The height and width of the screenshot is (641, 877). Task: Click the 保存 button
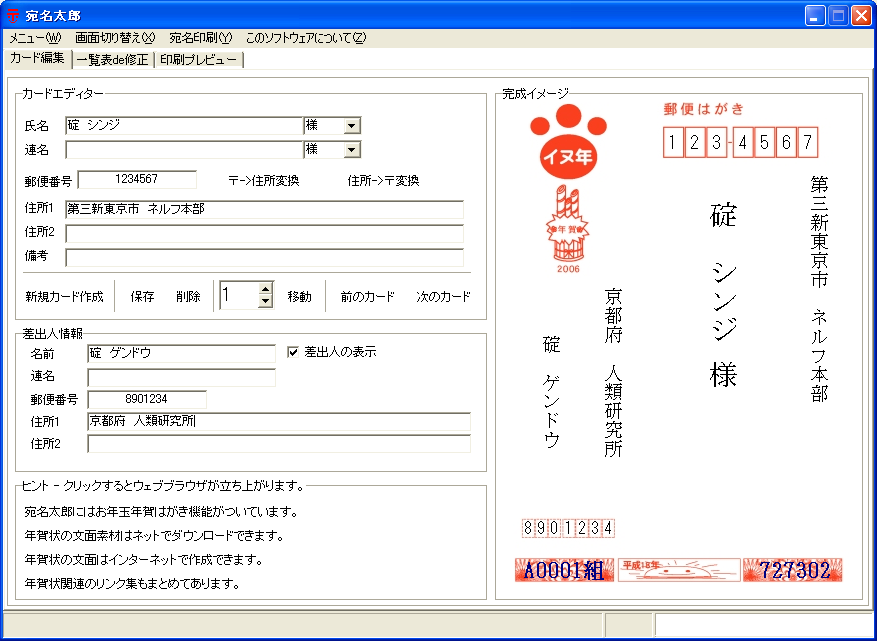[142, 296]
